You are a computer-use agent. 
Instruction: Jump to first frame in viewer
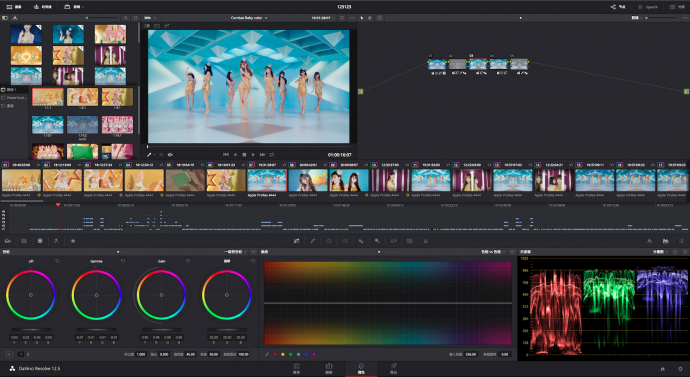coord(226,155)
